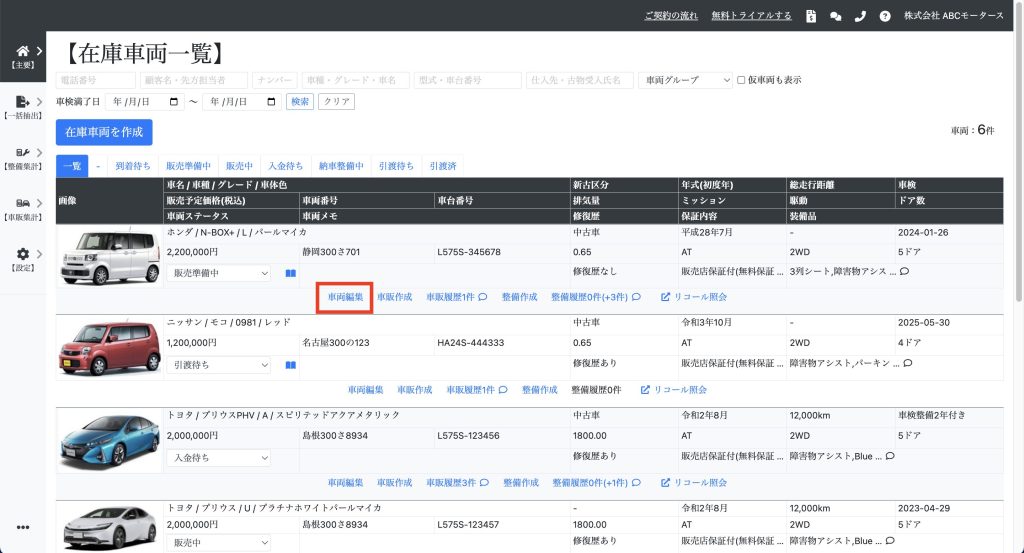1024x553 pixels.
Task: Open the 整備集計 wrench icon
Action: 22,152
